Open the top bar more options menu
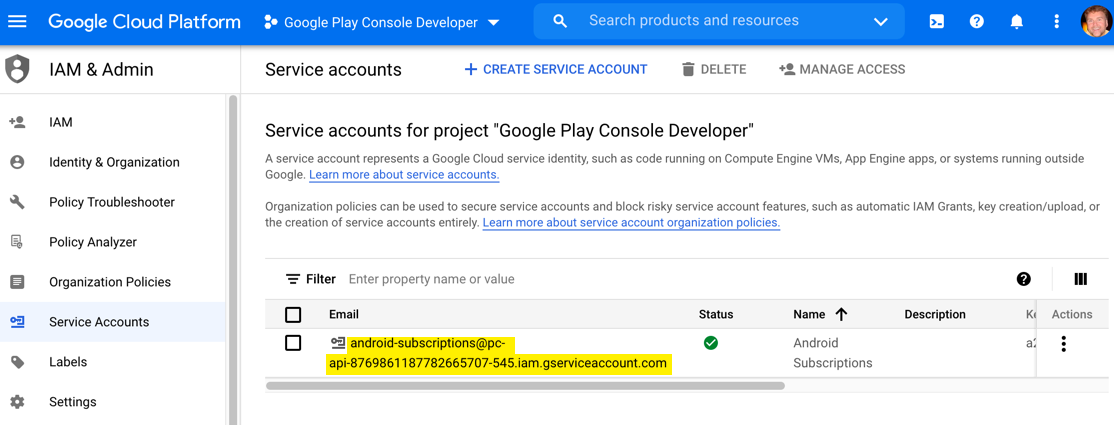The image size is (1114, 425). click(x=1056, y=21)
